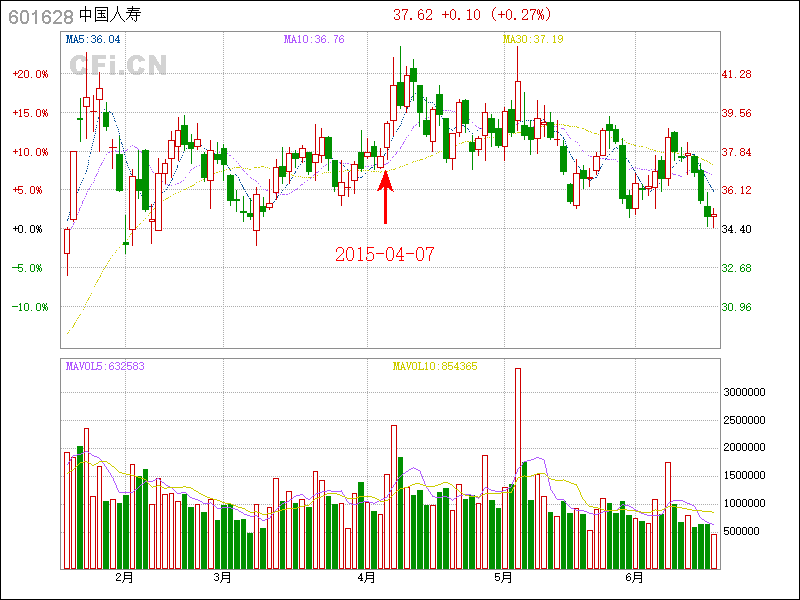The width and height of the screenshot is (800, 600).
Task: Click the MAVOL10:854365 volume indicator label
Action: pyautogui.click(x=434, y=366)
